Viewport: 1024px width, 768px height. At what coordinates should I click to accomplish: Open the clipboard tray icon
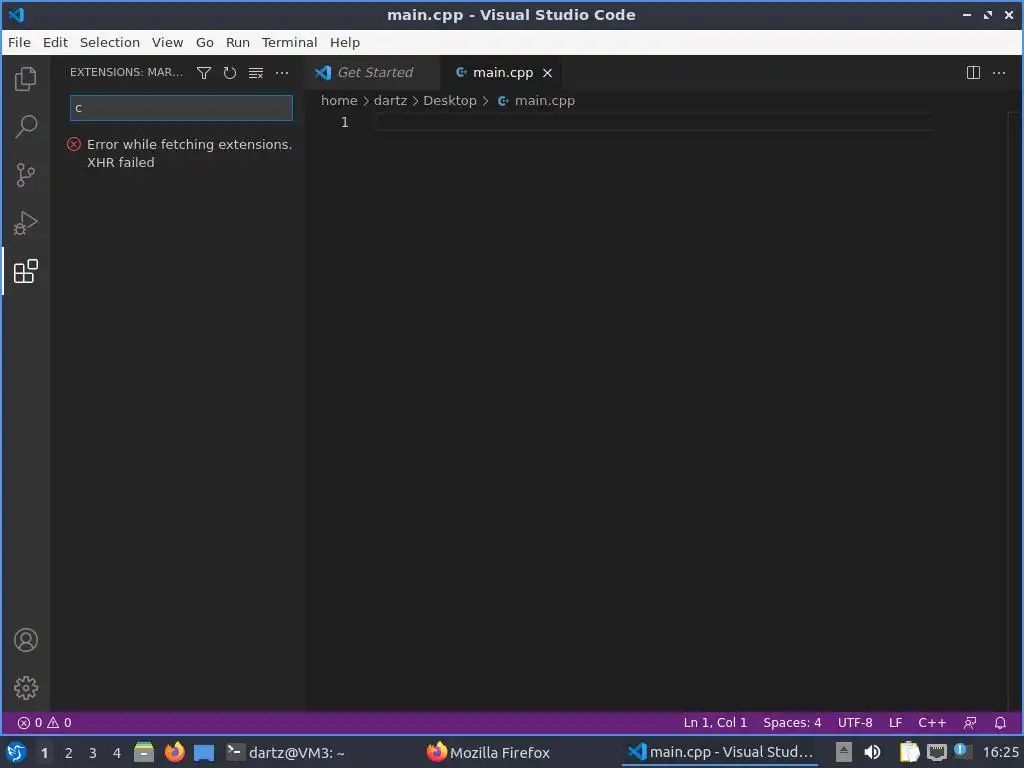pyautogui.click(x=909, y=752)
